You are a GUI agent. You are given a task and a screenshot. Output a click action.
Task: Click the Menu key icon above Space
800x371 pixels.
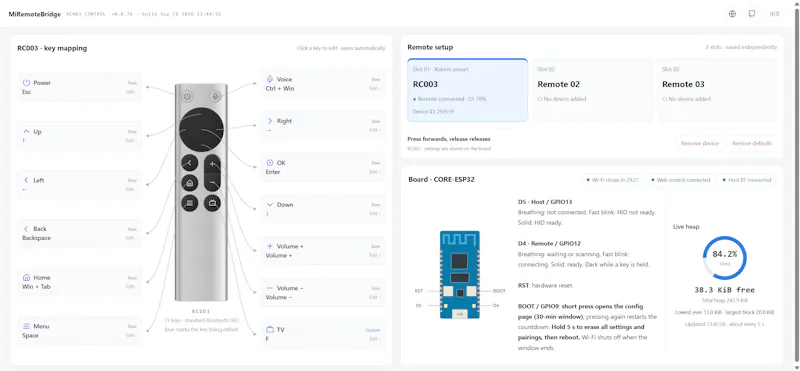tap(27, 326)
